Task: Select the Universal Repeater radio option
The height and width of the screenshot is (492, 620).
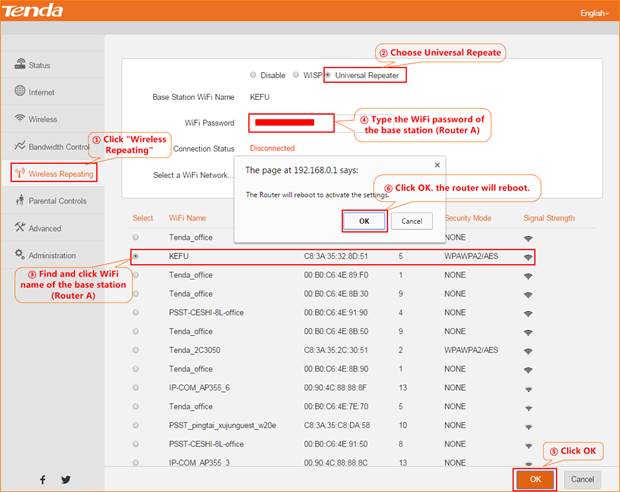Action: pyautogui.click(x=329, y=75)
